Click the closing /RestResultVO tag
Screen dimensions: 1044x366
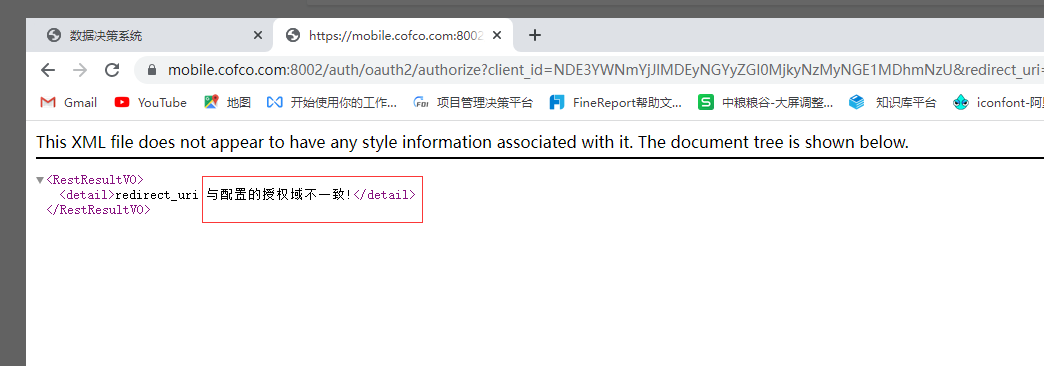(99, 210)
